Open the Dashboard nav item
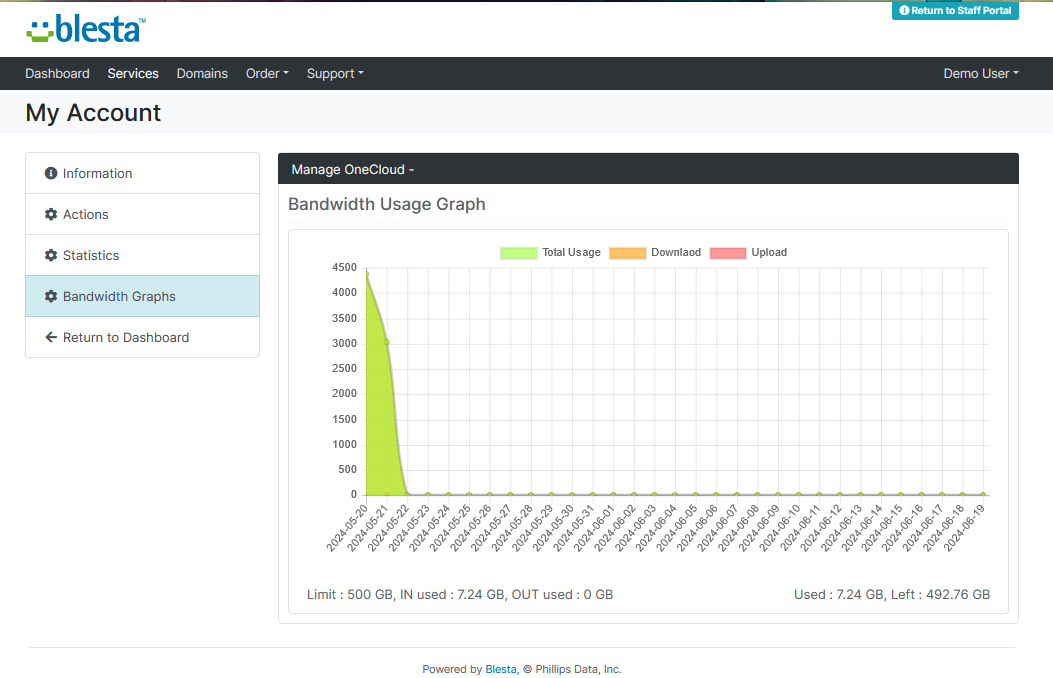 (x=57, y=73)
